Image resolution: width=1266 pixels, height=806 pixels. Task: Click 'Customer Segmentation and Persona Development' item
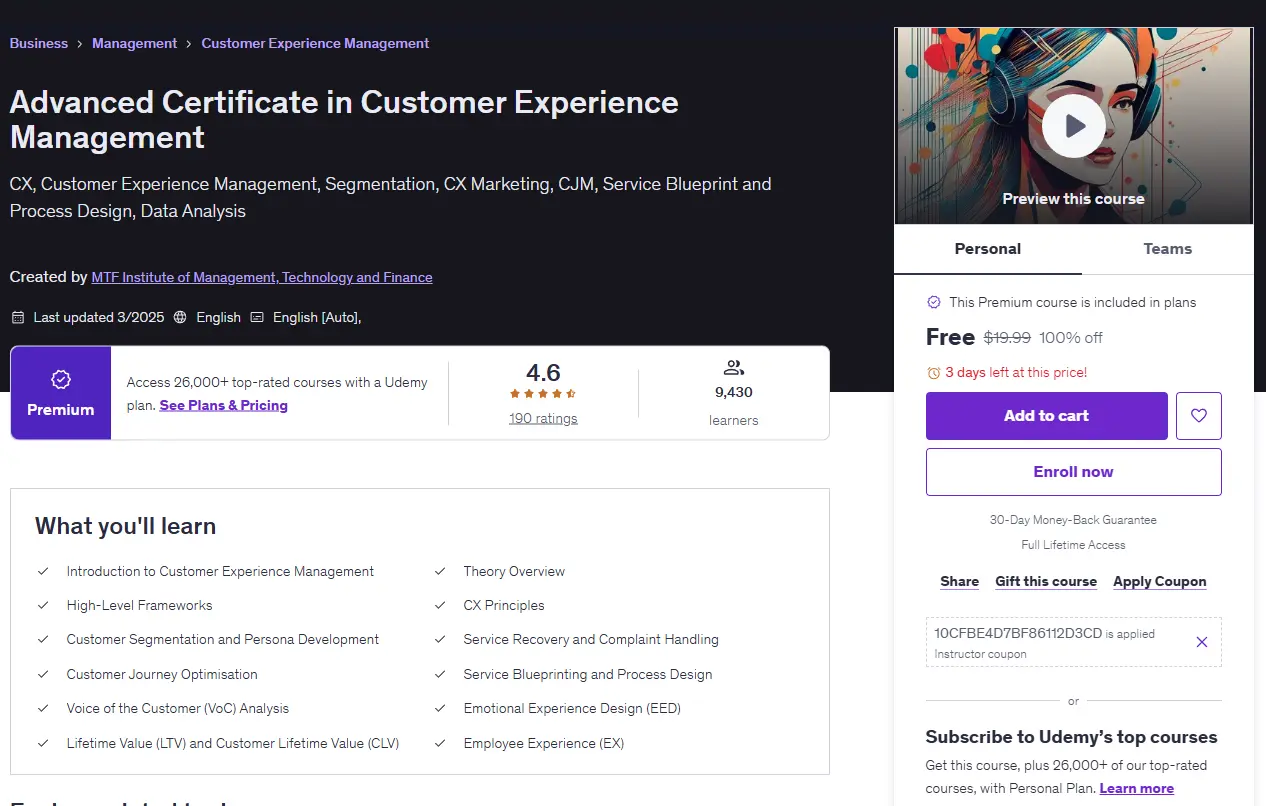coord(223,639)
